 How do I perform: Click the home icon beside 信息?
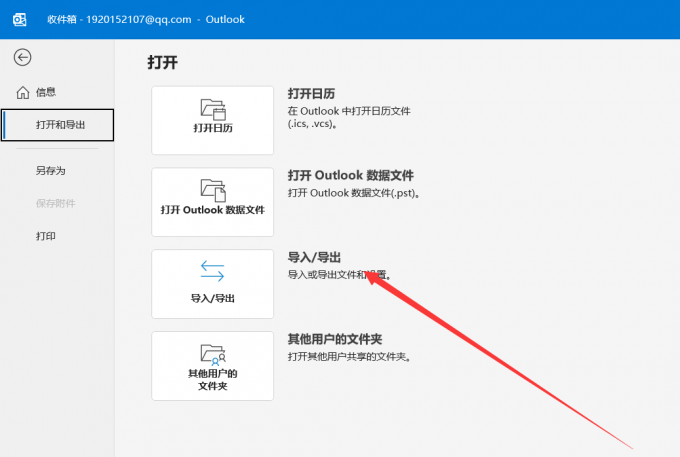coord(23,92)
